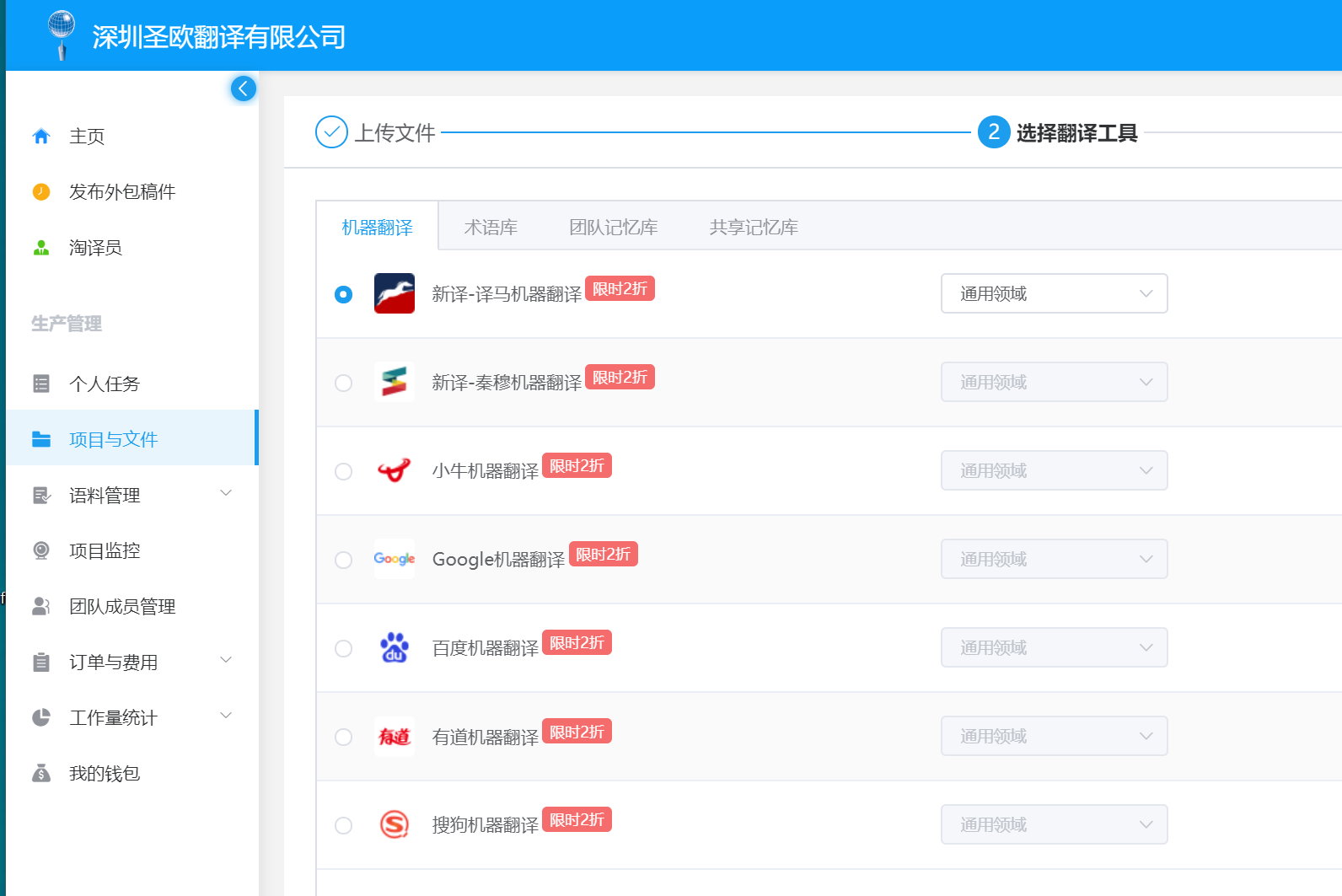Screen dimensions: 1342x896
Task: Select the 百度机器翻译 radio button
Action: pos(343,648)
